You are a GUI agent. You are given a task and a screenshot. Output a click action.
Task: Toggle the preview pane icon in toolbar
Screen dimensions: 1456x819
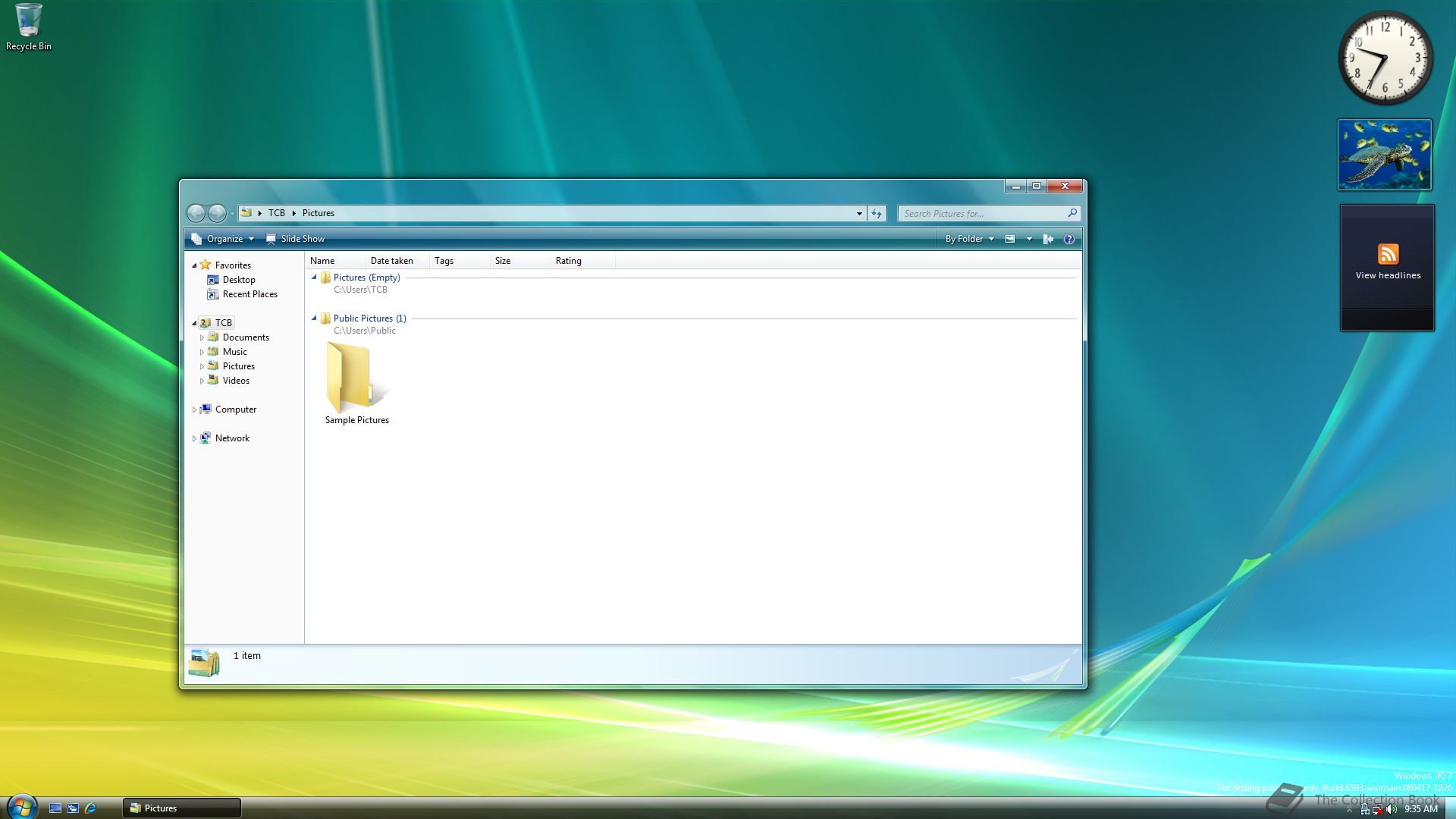coord(1048,239)
